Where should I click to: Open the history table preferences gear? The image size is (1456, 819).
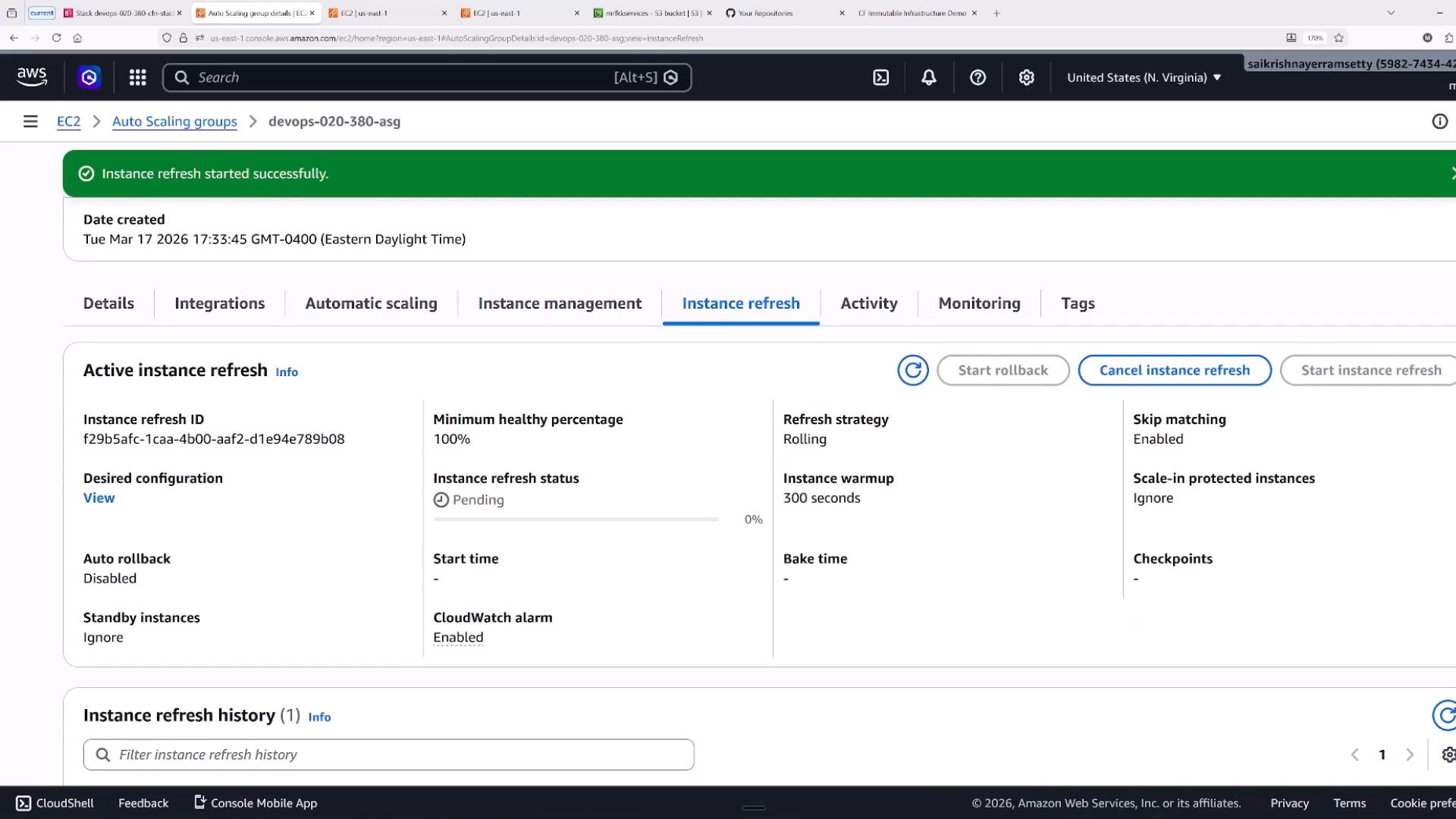(x=1448, y=755)
